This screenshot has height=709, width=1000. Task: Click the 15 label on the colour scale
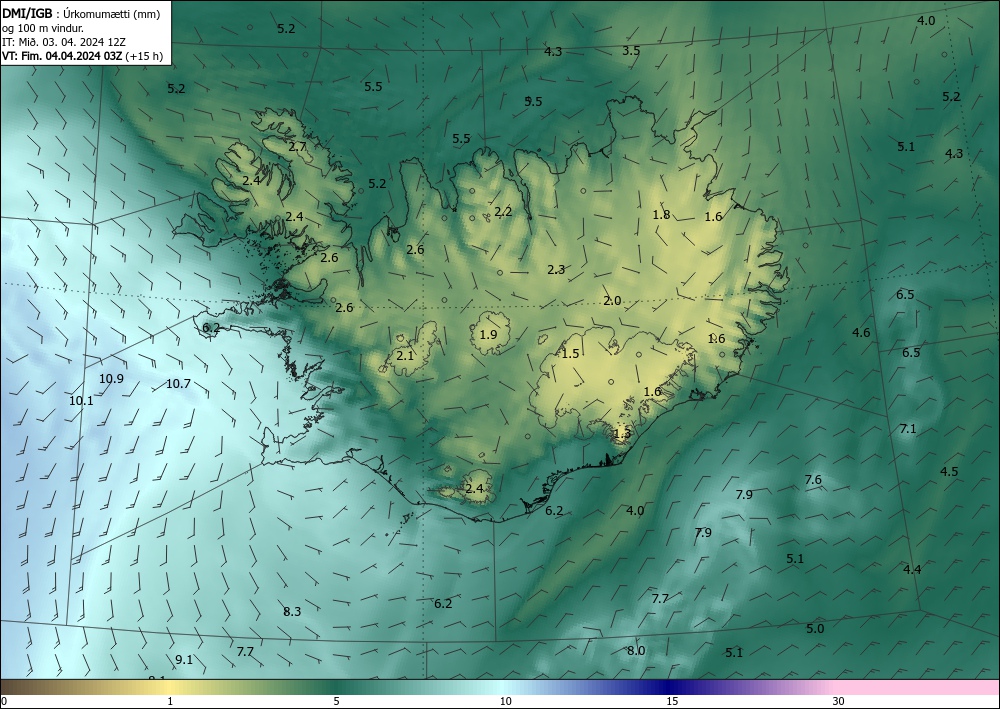click(672, 701)
